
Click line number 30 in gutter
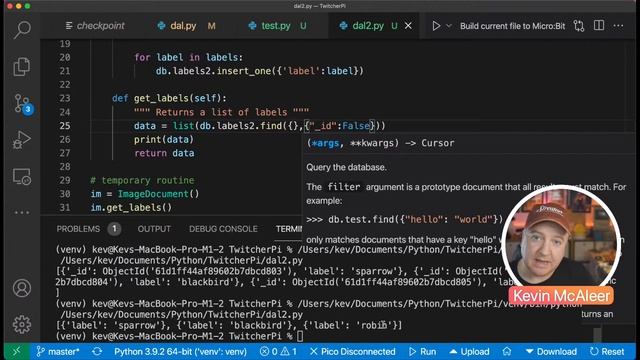tap(65, 194)
